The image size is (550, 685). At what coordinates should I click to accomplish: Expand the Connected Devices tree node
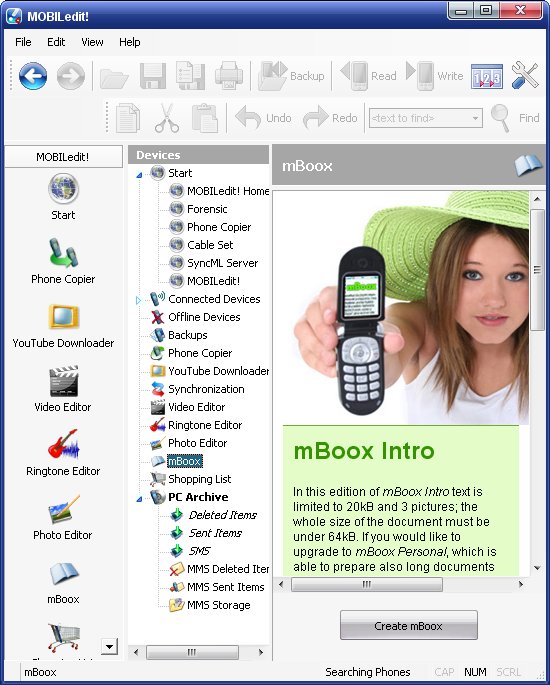pos(138,300)
